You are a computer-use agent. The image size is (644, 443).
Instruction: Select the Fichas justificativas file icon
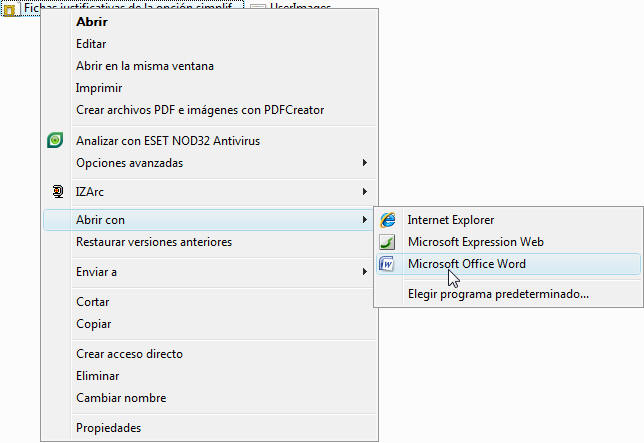[x=10, y=9]
